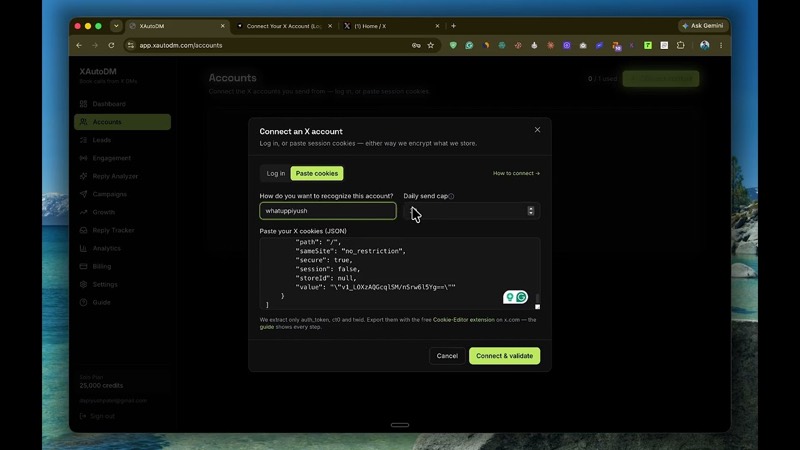Close the Home / X tab
This screenshot has width=800, height=450.
[437, 26]
